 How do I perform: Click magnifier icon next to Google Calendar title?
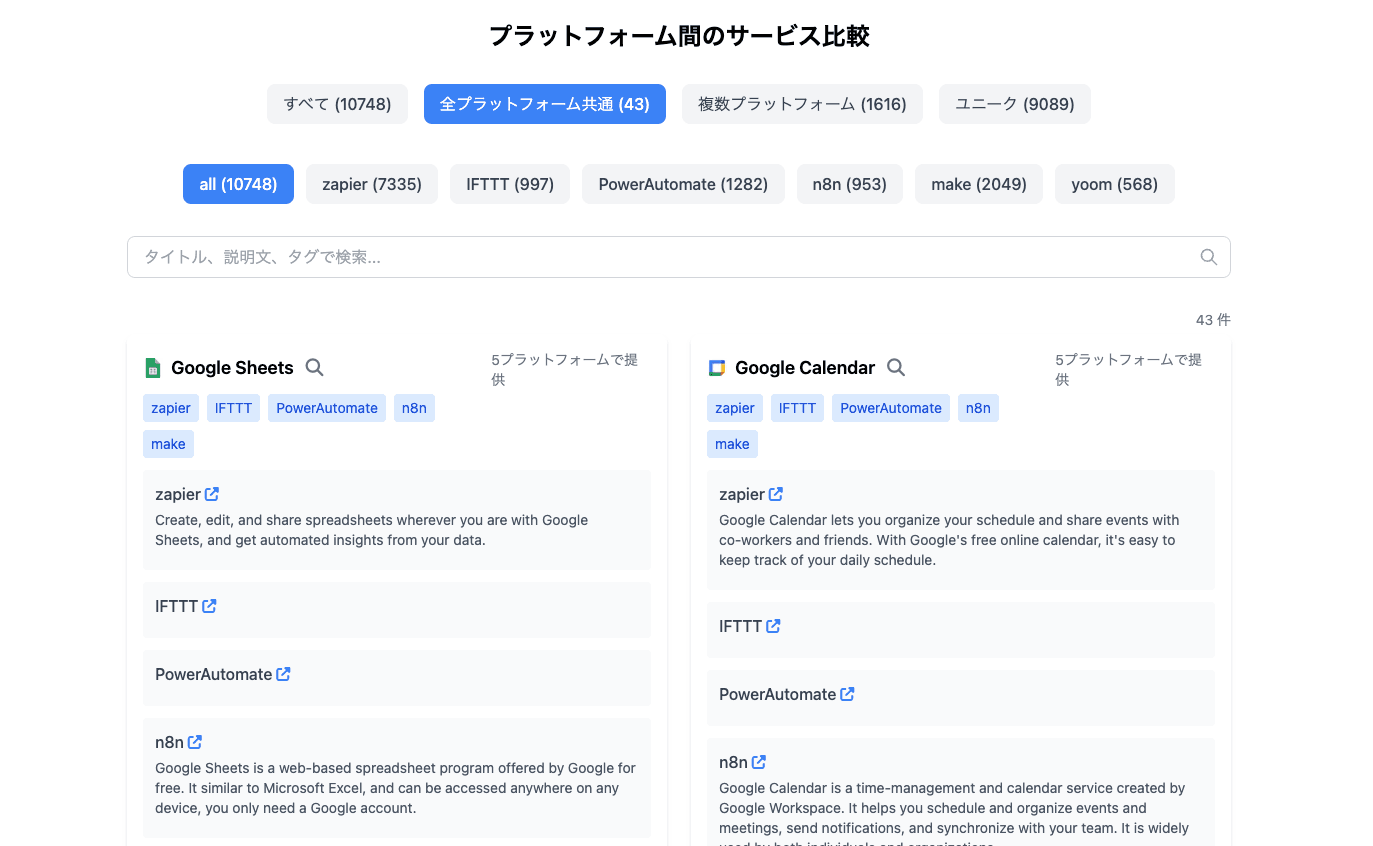coord(896,367)
